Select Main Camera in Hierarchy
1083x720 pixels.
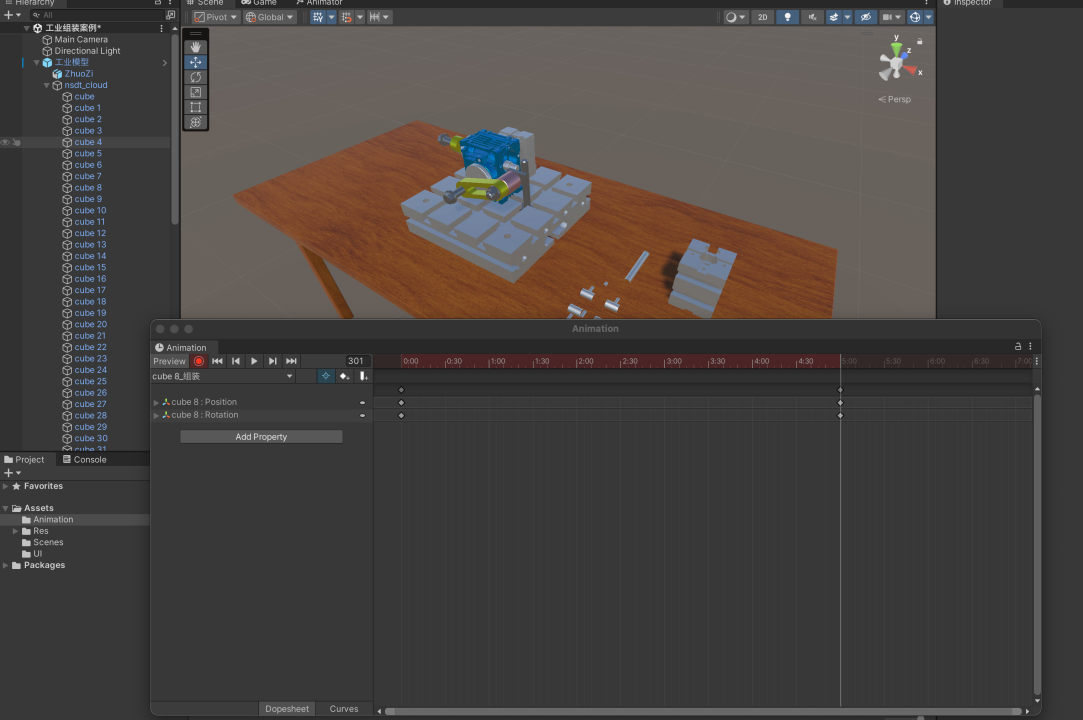(x=81, y=40)
